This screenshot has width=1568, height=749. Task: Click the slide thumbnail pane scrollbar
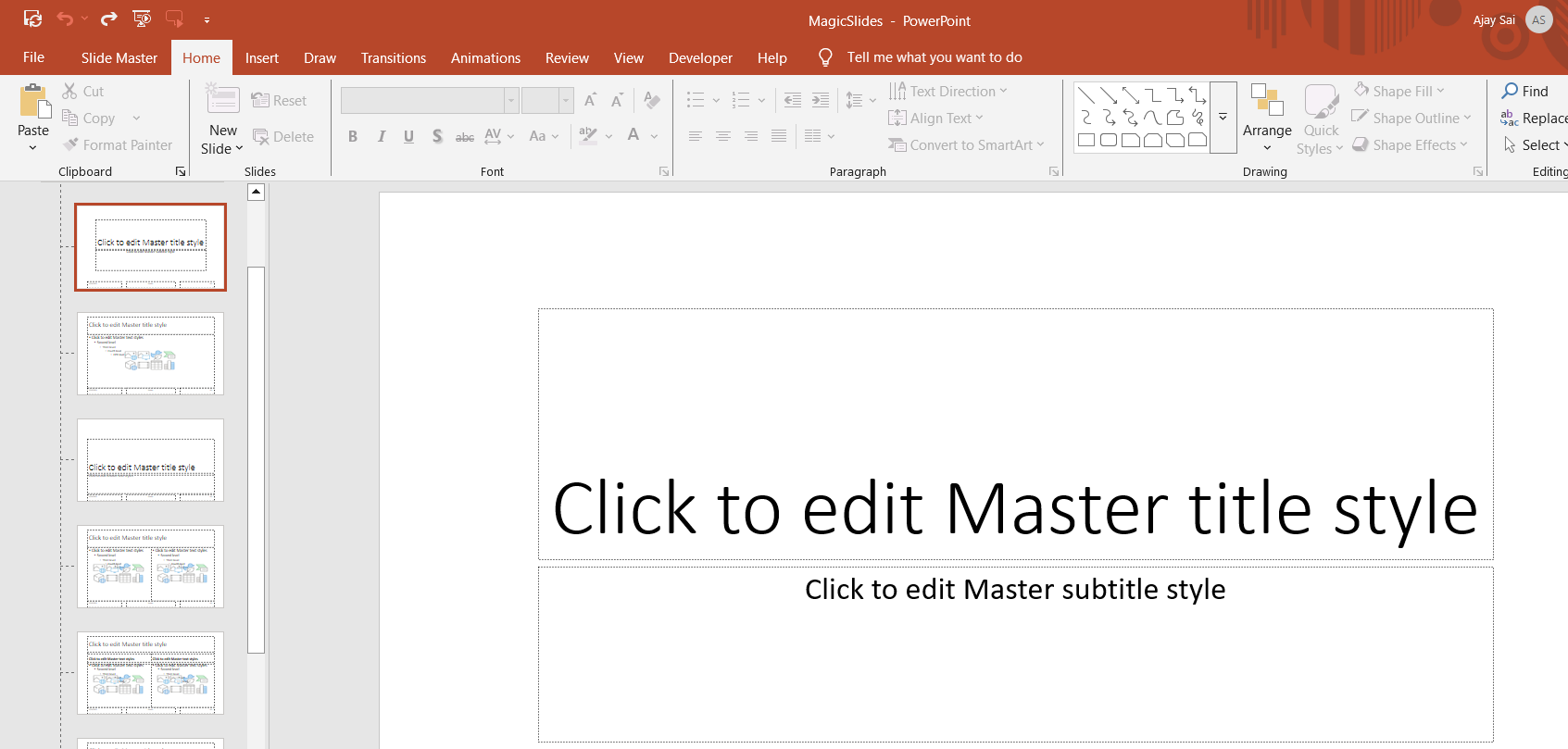257,459
